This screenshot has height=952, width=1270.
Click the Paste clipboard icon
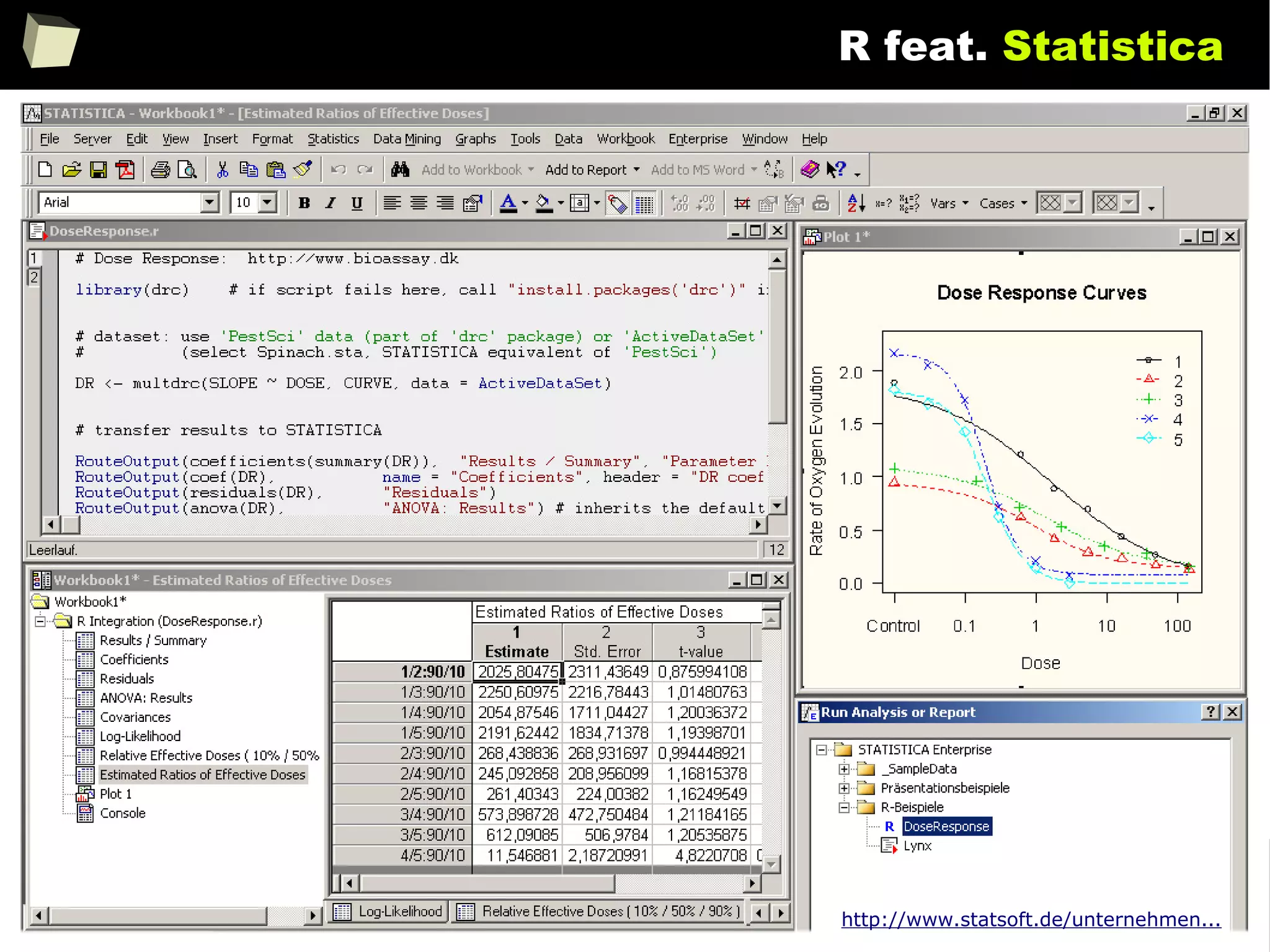pyautogui.click(x=275, y=169)
